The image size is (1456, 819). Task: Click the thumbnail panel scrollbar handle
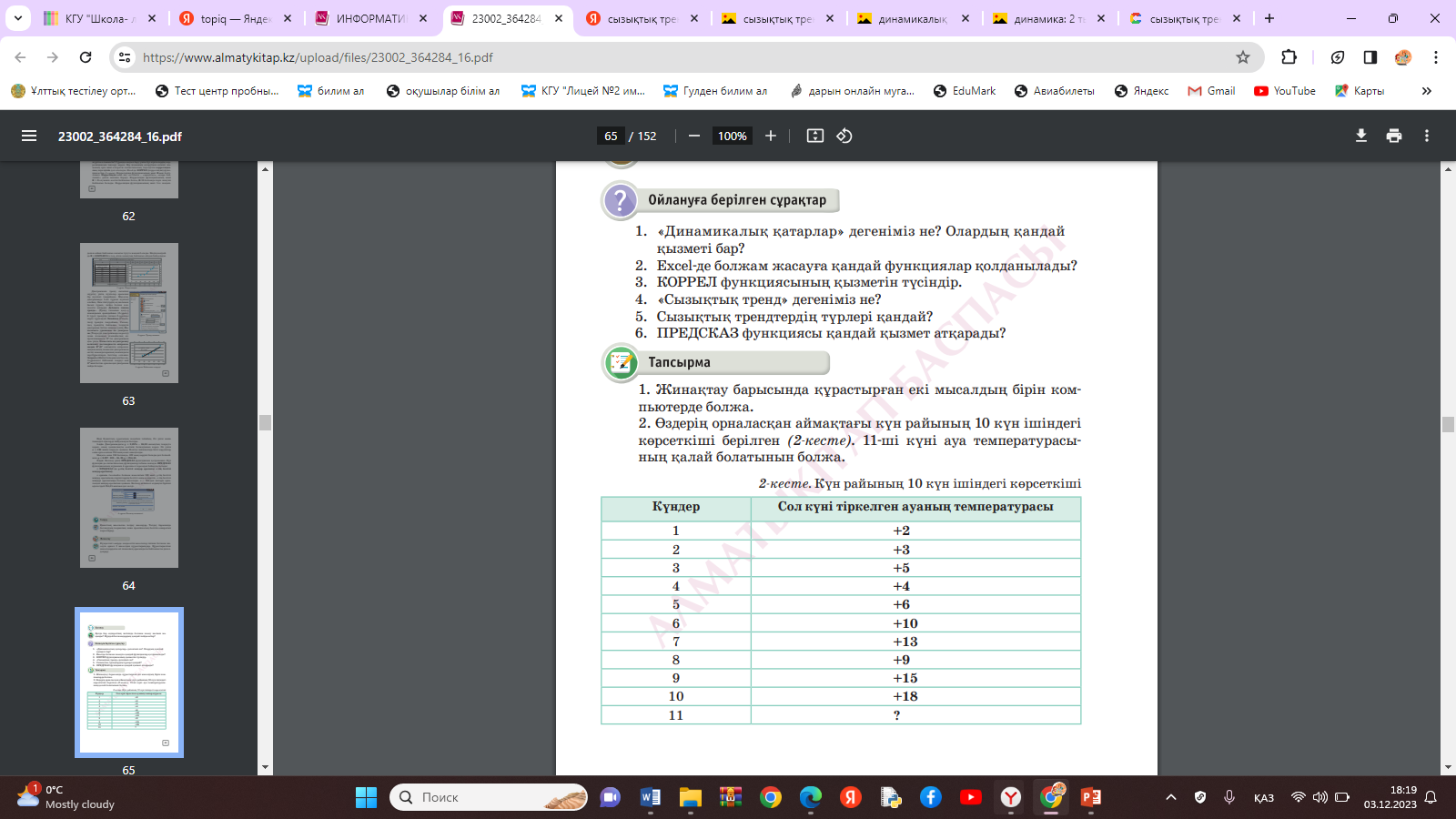pos(266,423)
